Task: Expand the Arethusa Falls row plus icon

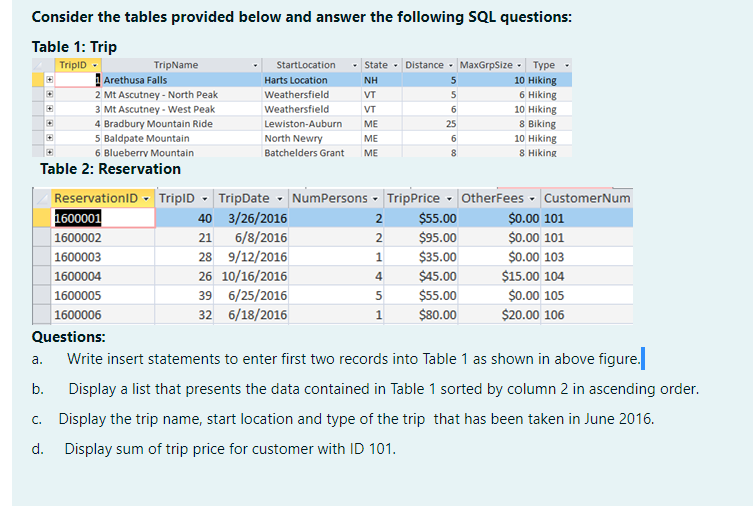Action: tap(49, 80)
